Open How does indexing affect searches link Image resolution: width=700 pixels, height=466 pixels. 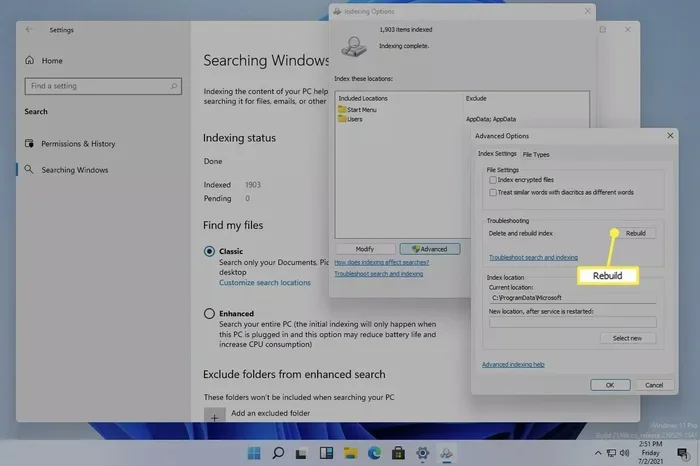pos(382,262)
